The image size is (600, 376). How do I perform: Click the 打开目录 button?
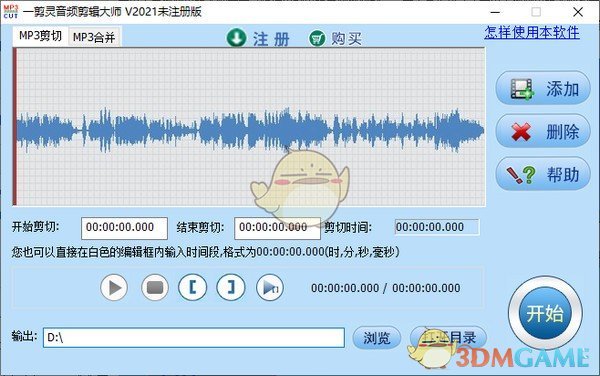tap(448, 338)
